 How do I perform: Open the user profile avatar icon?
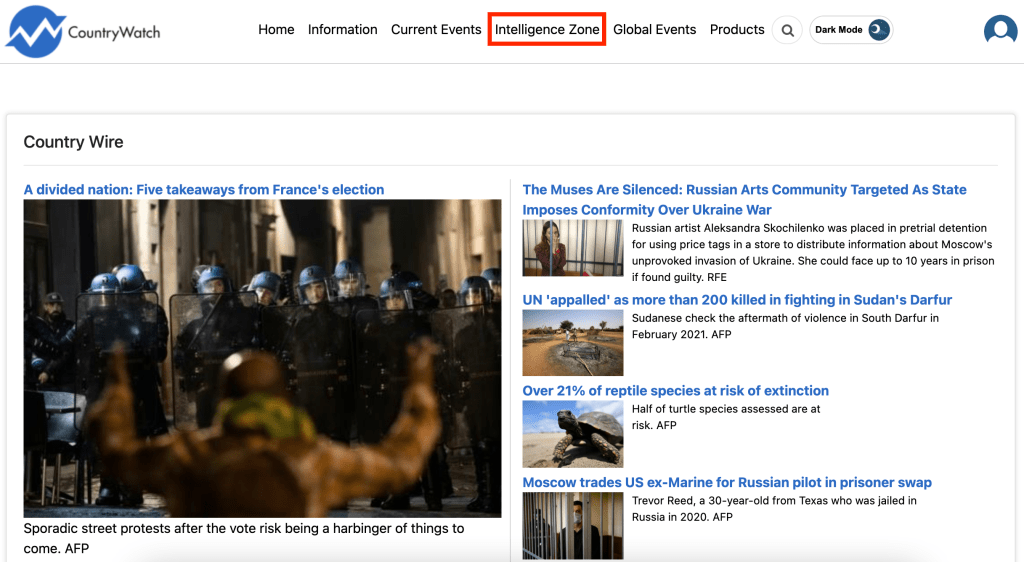pos(1000,30)
